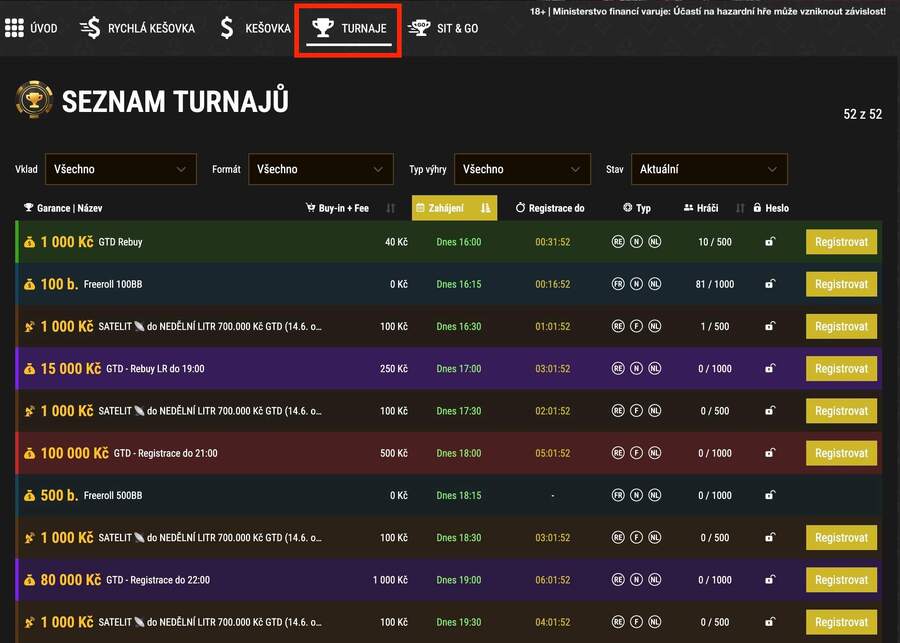Register for the 18:30 Satelit tournament

pos(841,537)
